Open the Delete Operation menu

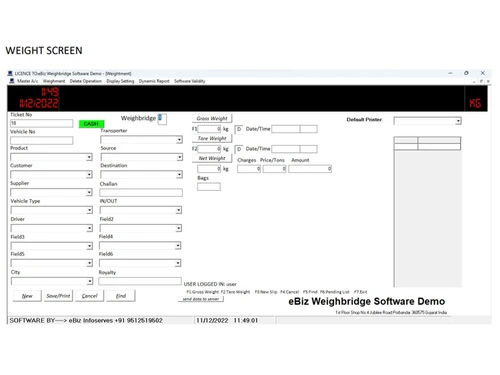86,81
